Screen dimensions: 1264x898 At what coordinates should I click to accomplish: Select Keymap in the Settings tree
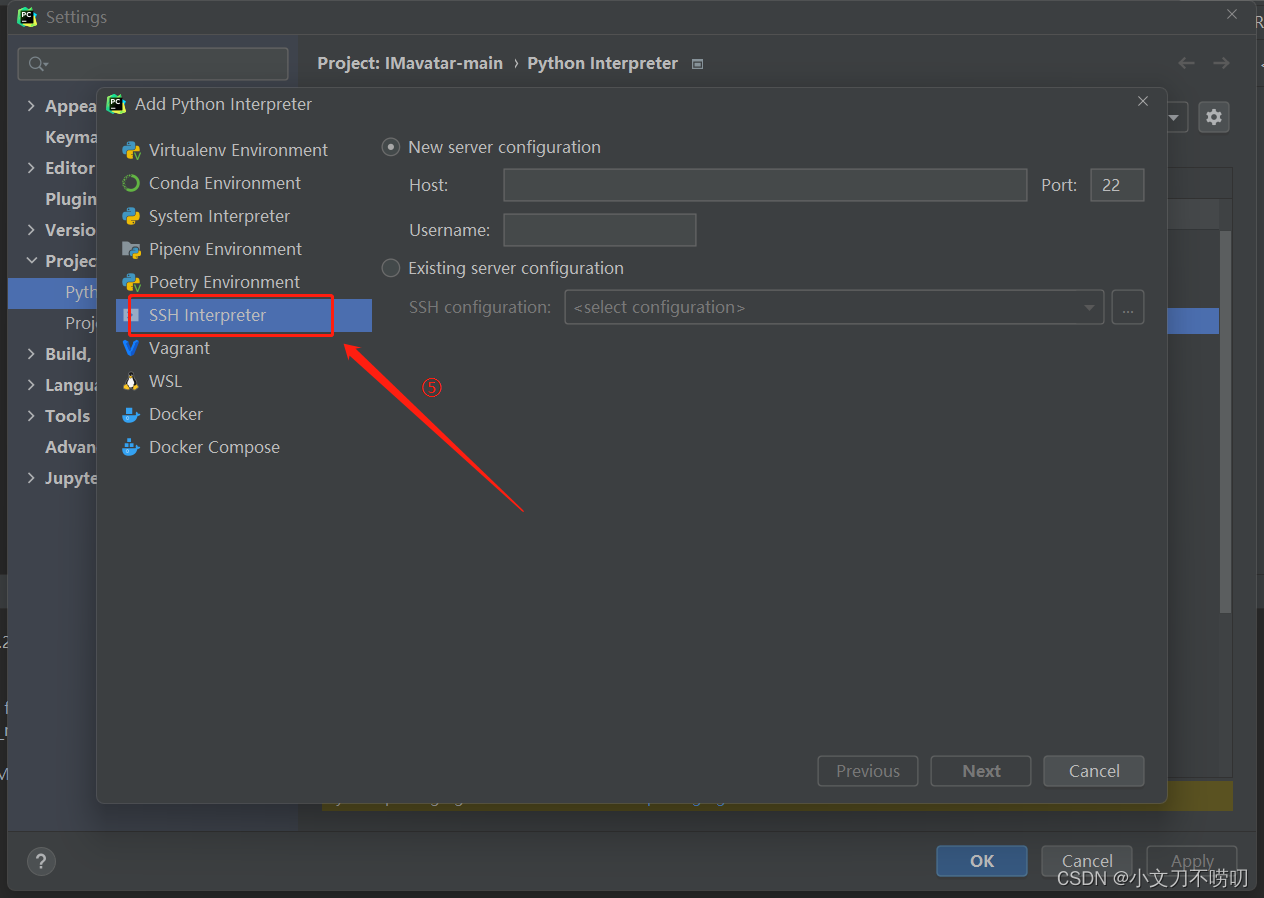point(72,137)
